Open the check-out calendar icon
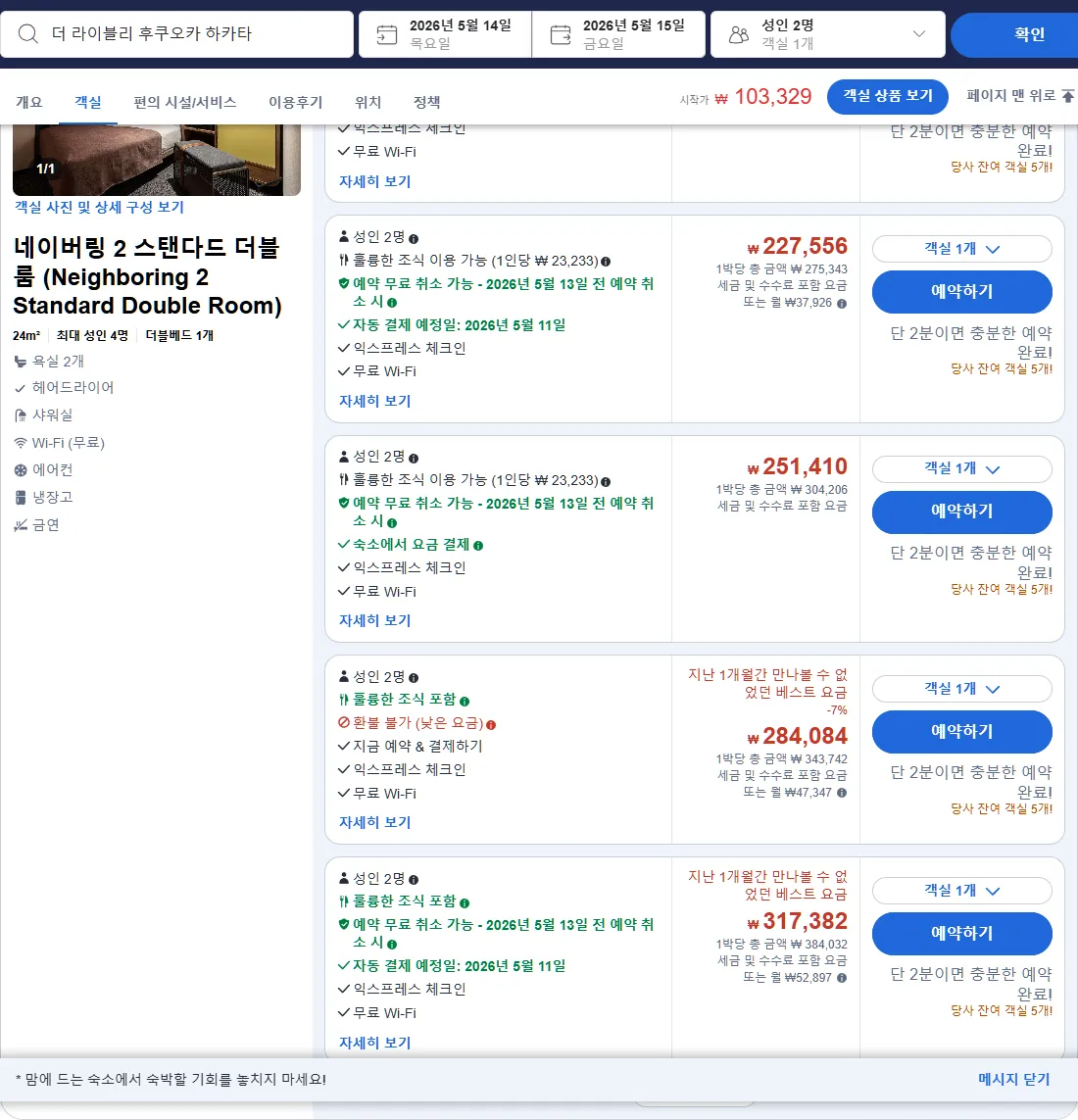 pyautogui.click(x=561, y=34)
